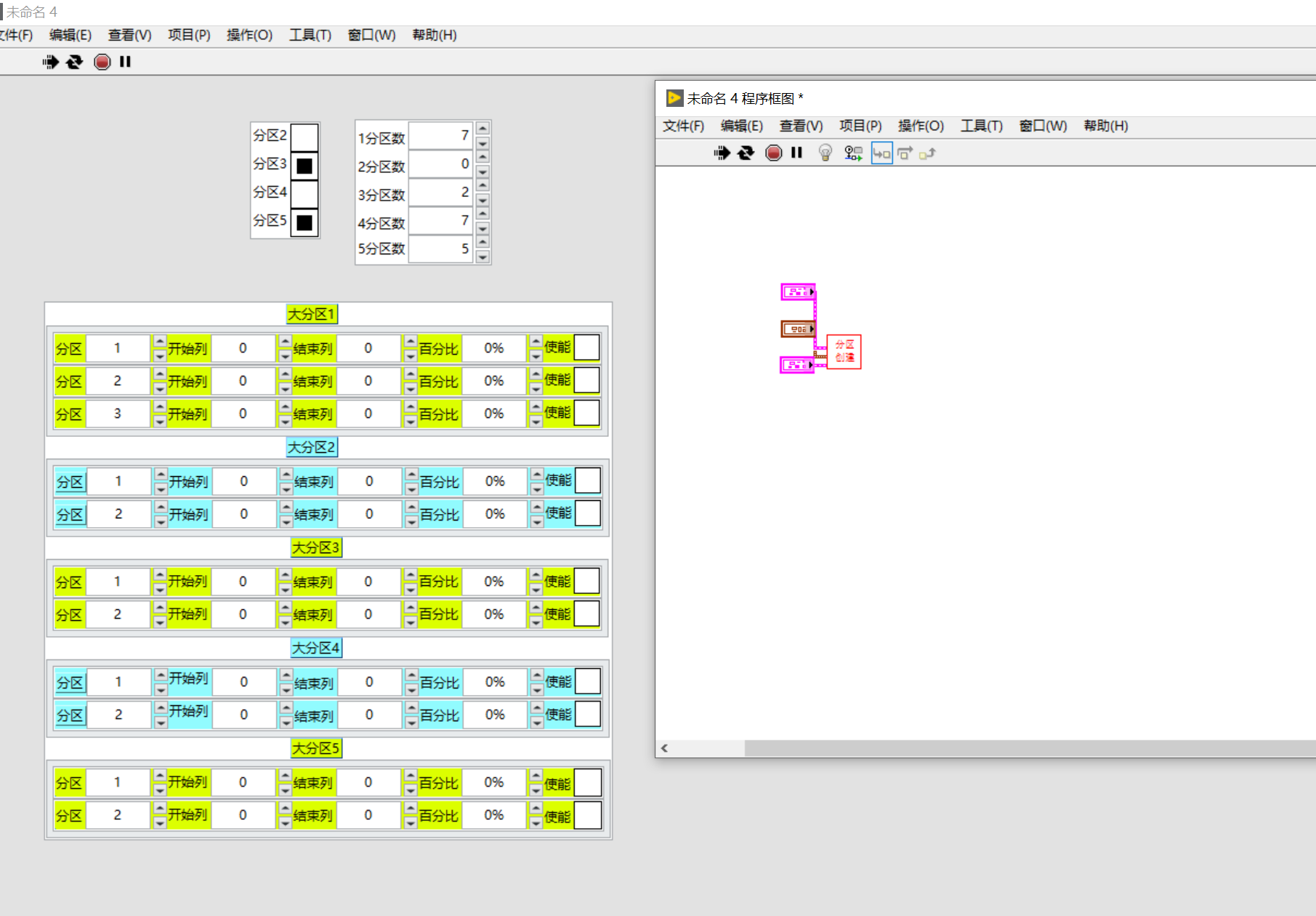Click 分区 number field in 大分区5 row 2

(118, 815)
